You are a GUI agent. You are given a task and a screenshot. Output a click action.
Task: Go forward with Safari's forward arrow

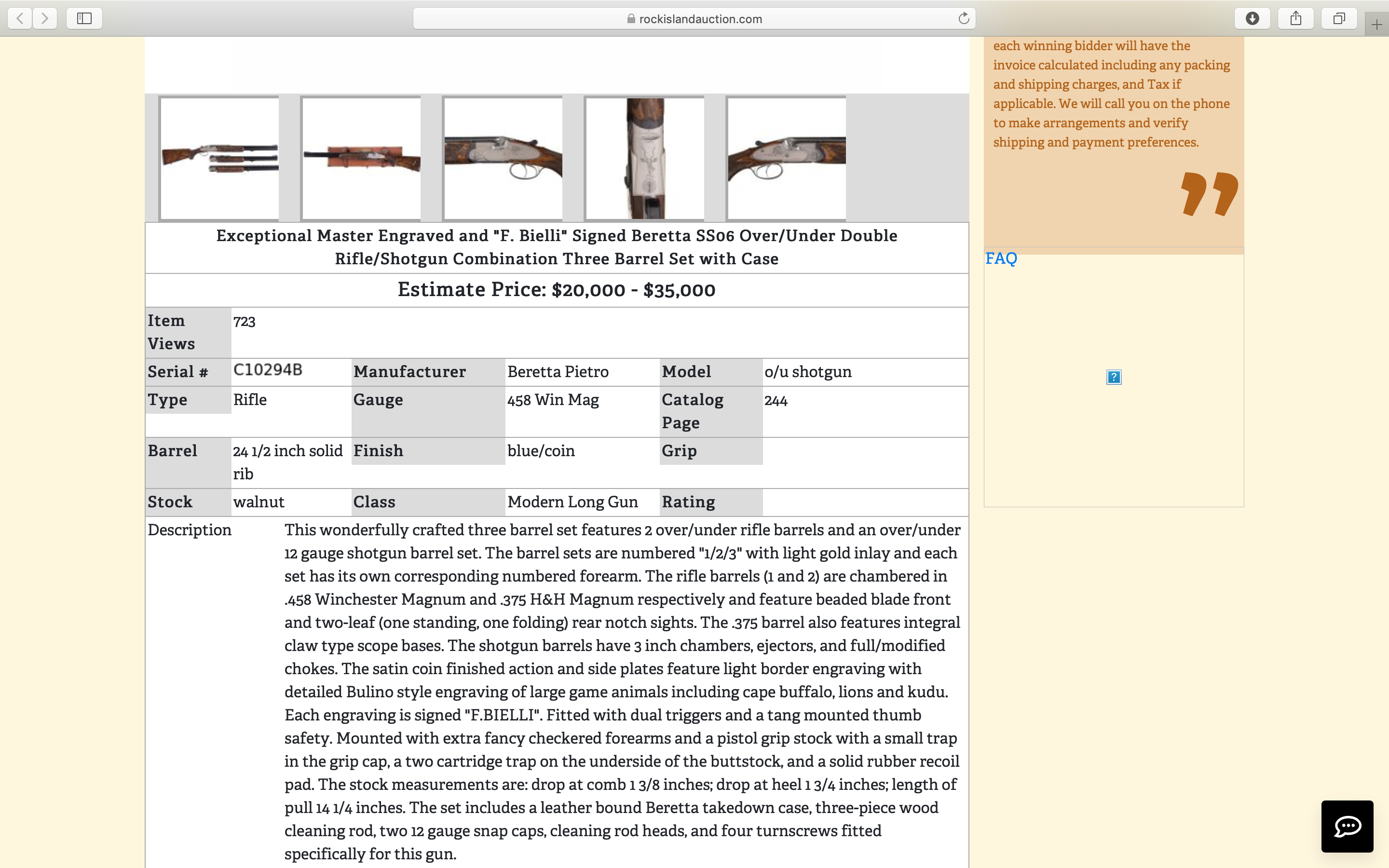pos(45,18)
